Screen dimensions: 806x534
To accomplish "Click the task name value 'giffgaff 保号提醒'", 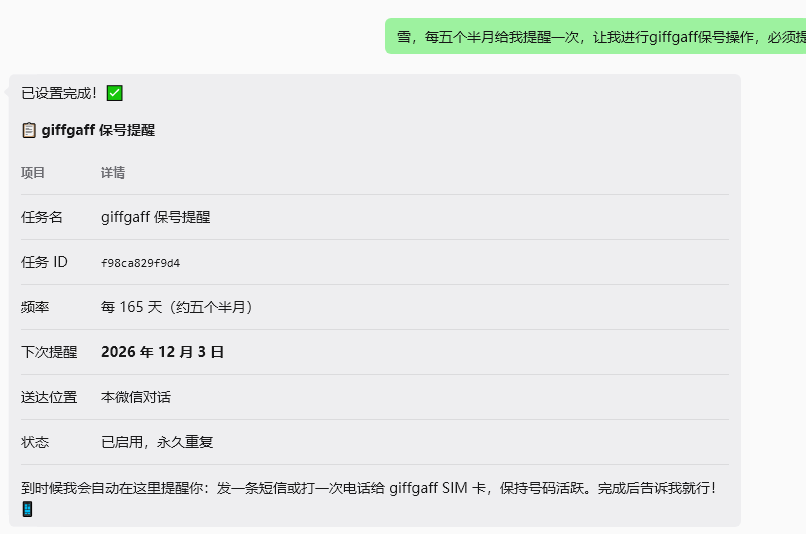I will click(156, 217).
